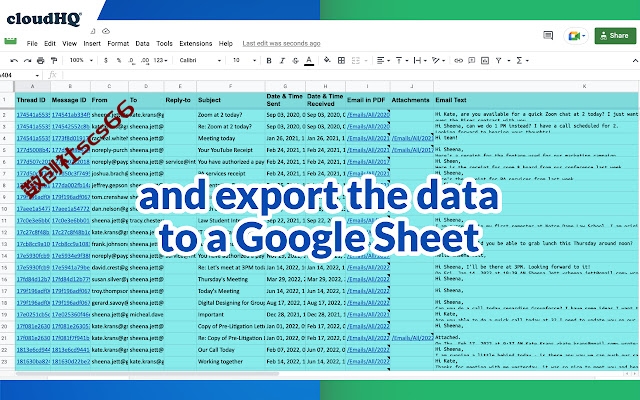Open horizontal align dropdown
The image size is (640, 400).
click(x=383, y=60)
